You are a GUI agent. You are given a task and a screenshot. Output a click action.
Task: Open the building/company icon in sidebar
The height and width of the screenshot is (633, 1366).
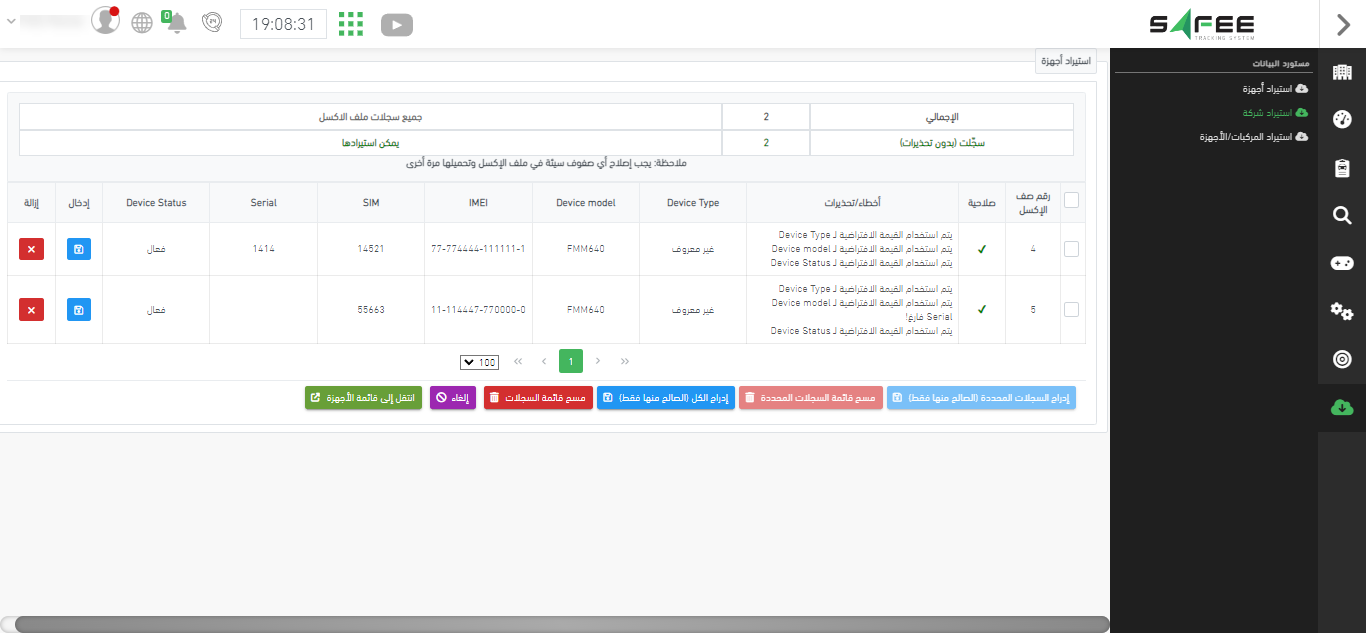[x=1342, y=72]
